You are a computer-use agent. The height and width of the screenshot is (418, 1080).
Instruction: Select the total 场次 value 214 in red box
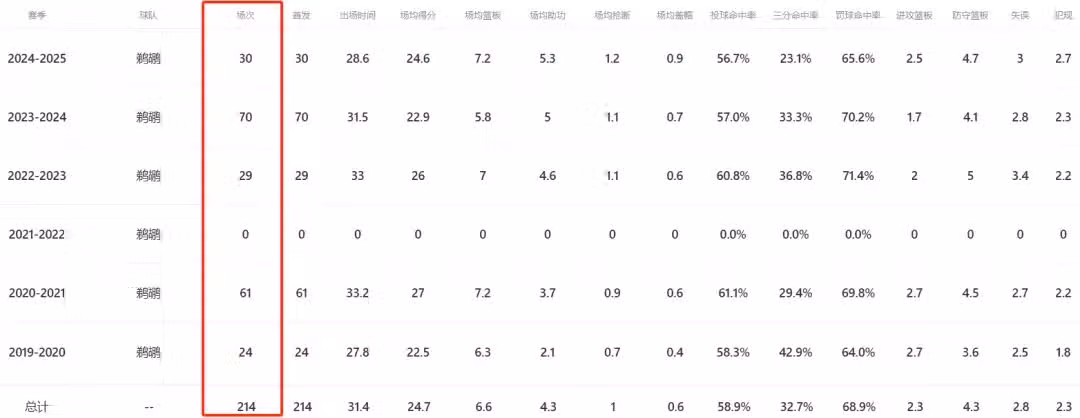[245, 407]
